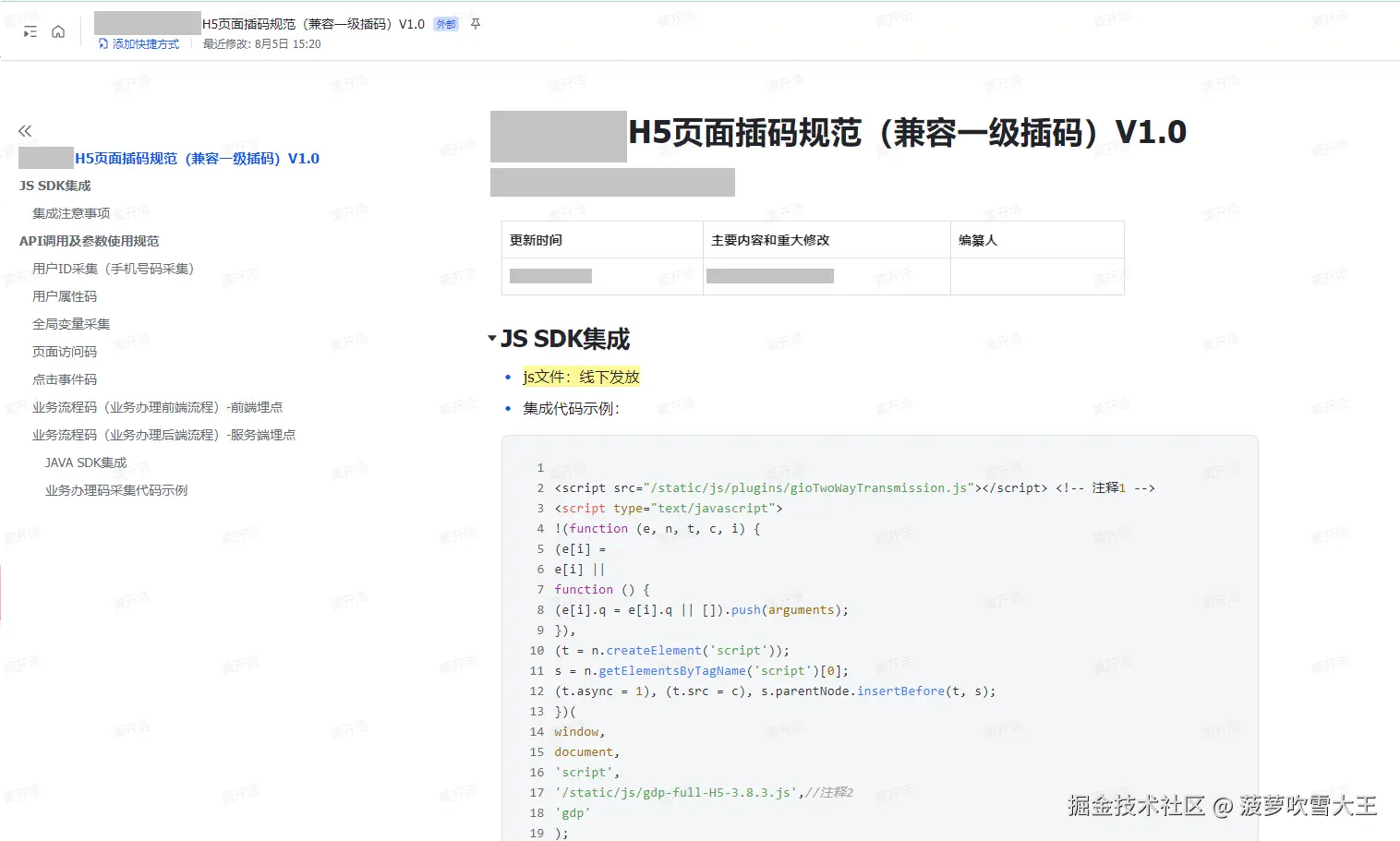Screen dimensions: 1400x841
Task: Pin the document using the pin icon
Action: coord(475,24)
